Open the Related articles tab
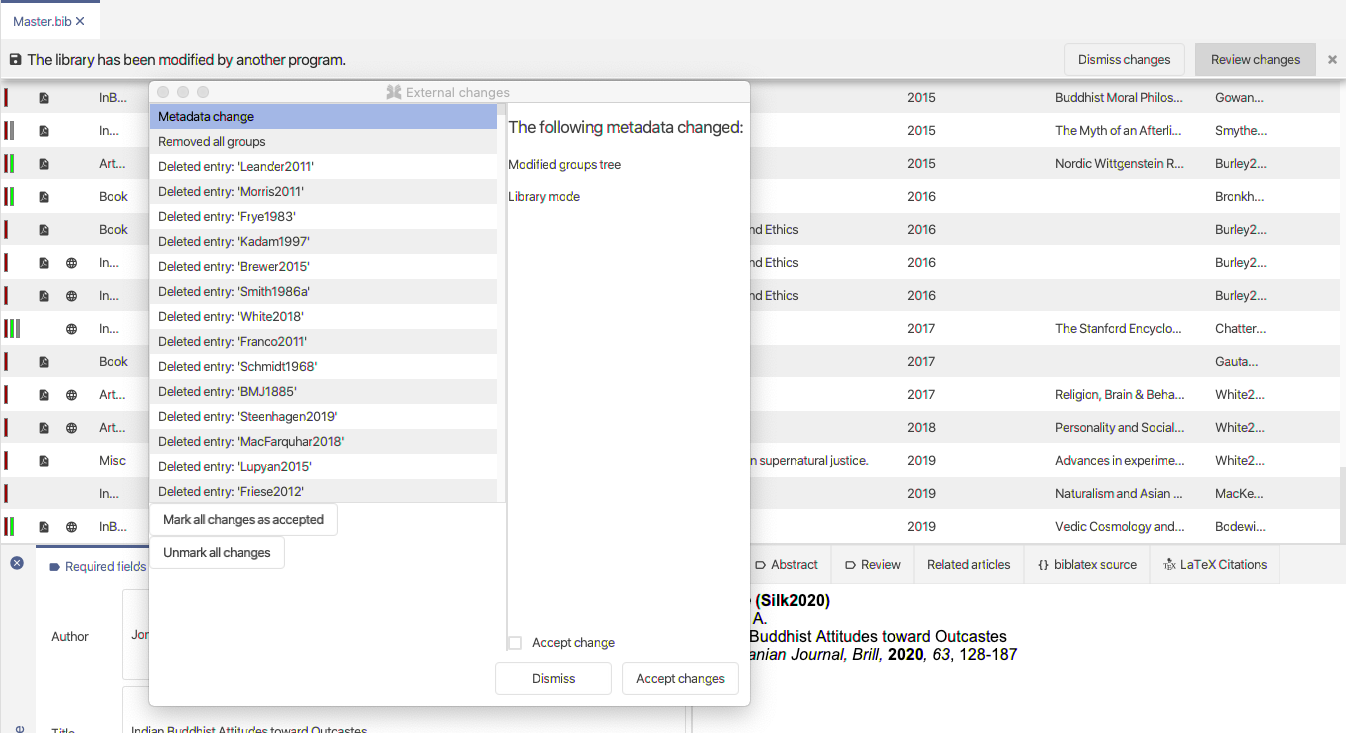Screen dimensions: 1346x733 968,565
